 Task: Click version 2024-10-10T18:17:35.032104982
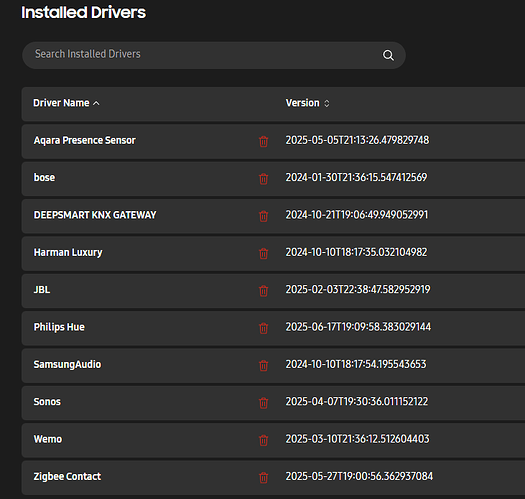click(356, 252)
